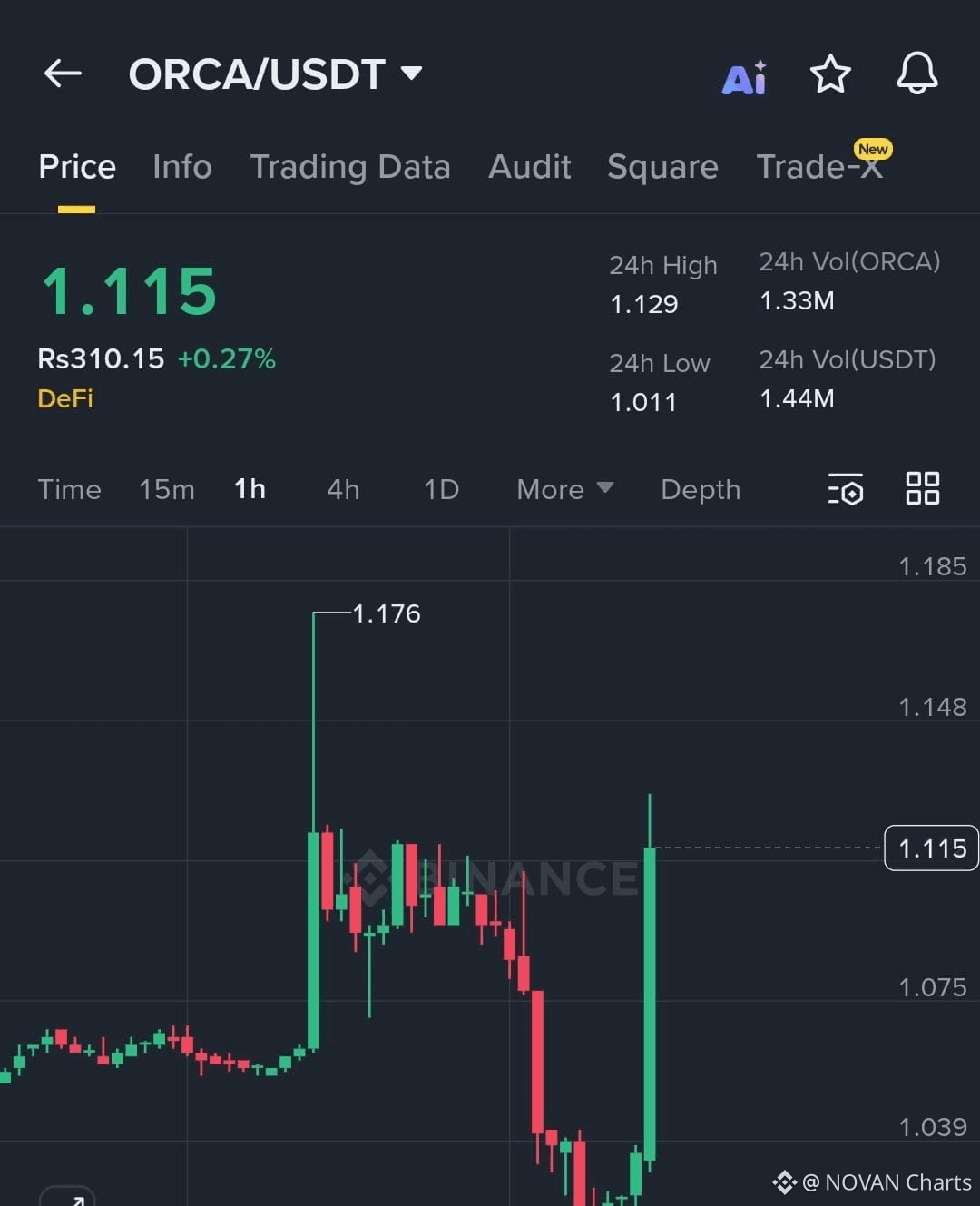Switch chart to 4h timeframe
The width and height of the screenshot is (980, 1206).
pos(342,489)
